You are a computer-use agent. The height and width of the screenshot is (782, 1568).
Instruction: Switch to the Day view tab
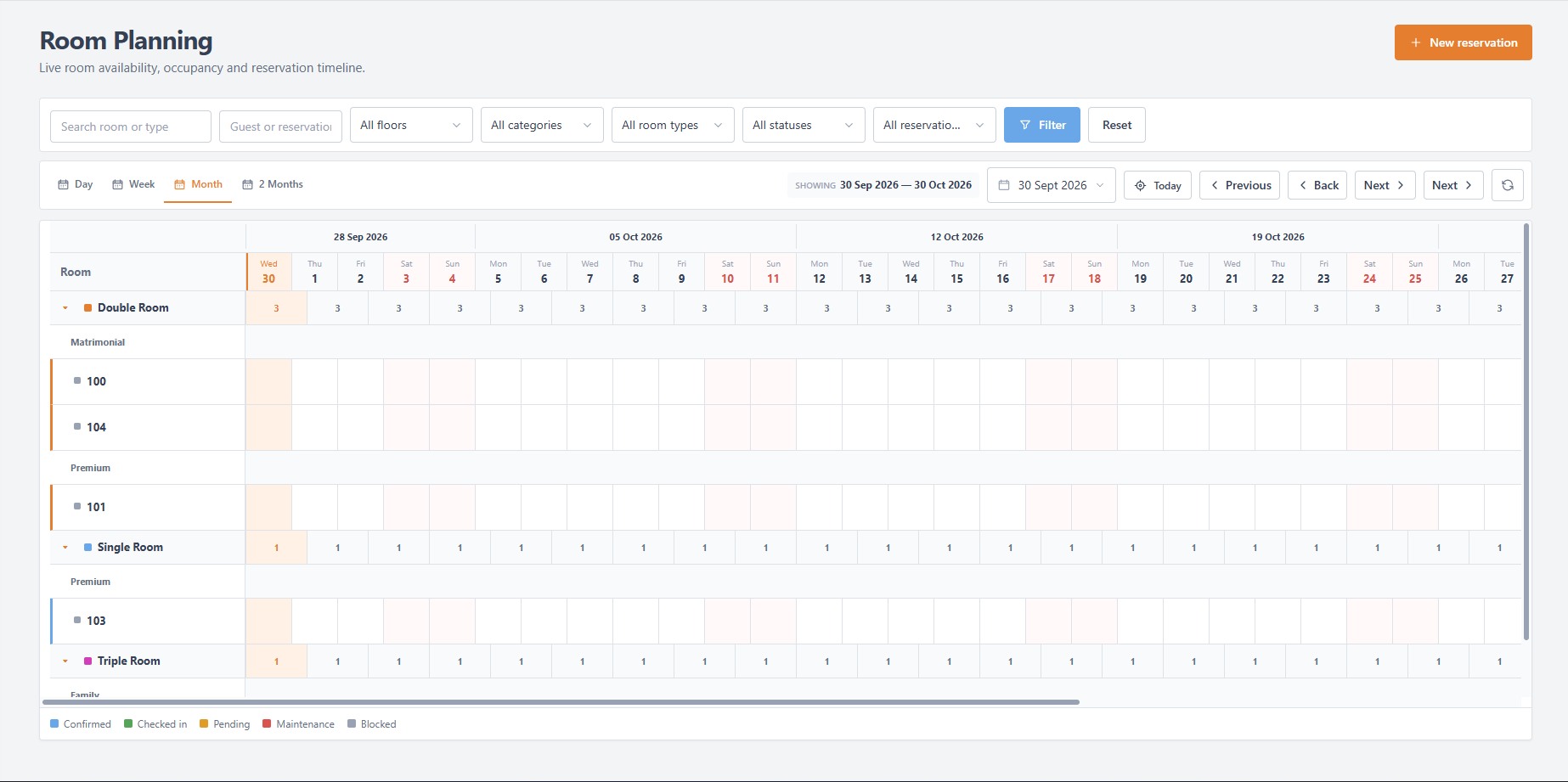tap(75, 184)
